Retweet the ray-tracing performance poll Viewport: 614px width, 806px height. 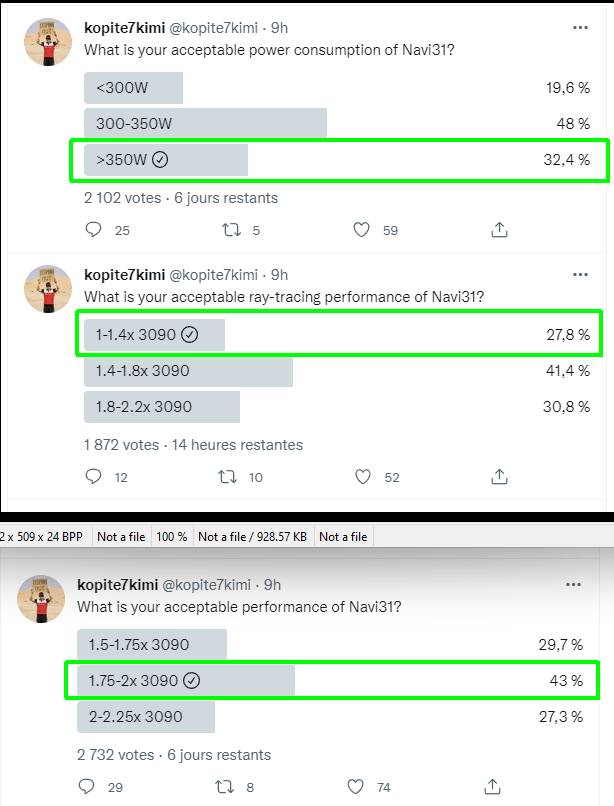coord(229,478)
